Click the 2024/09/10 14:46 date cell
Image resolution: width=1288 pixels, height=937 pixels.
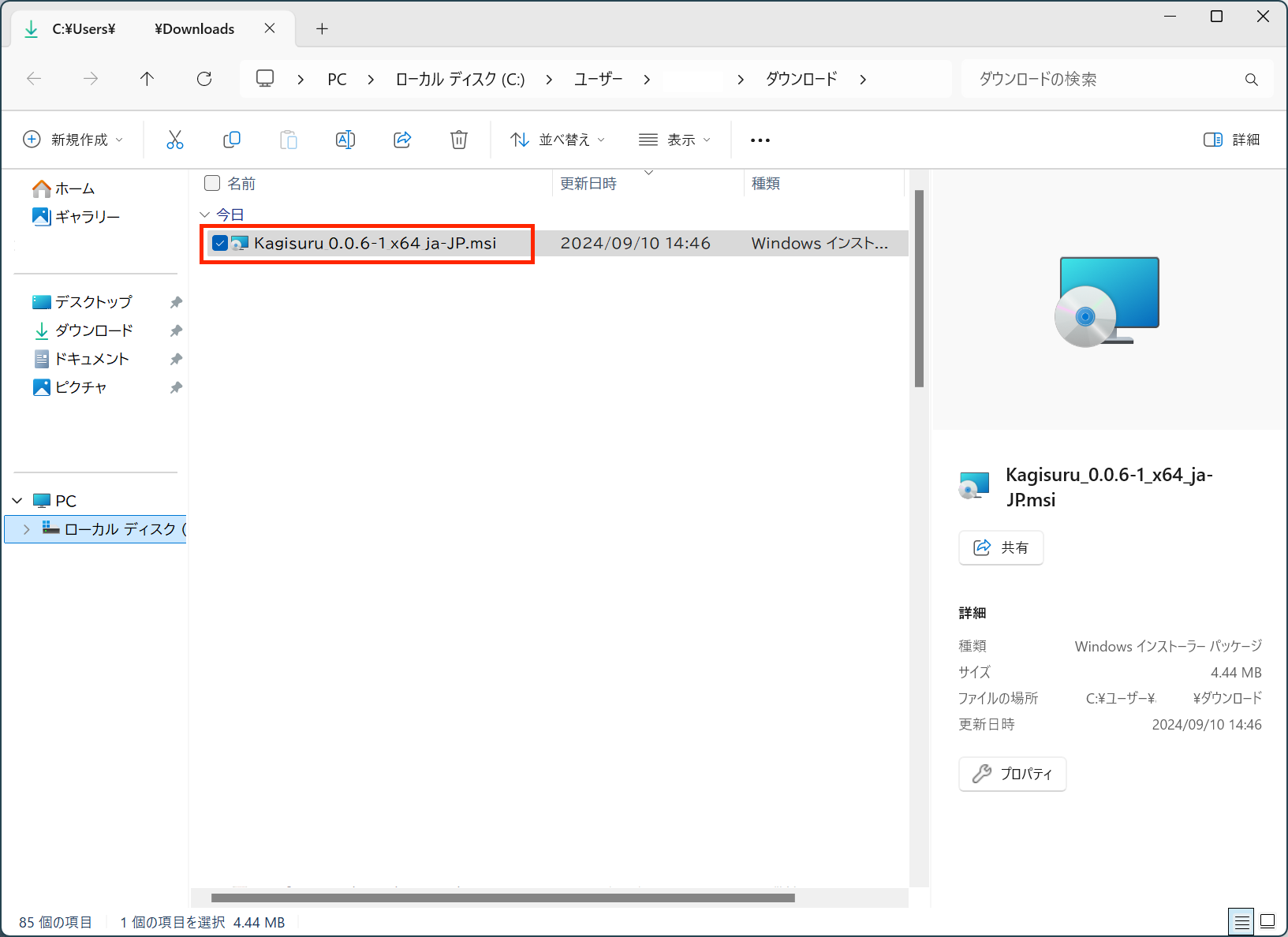[x=635, y=243]
